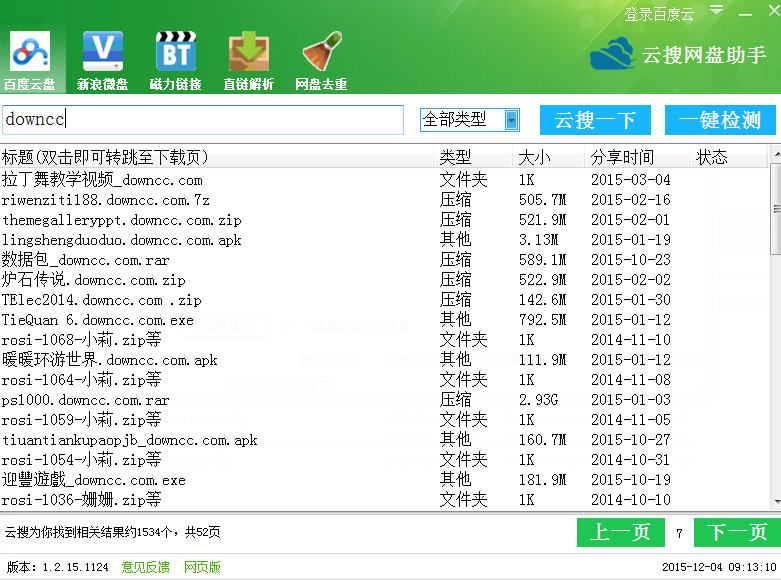Select row rosi-1064-小莉.zip等
This screenshot has height=580, width=781.
coord(384,380)
